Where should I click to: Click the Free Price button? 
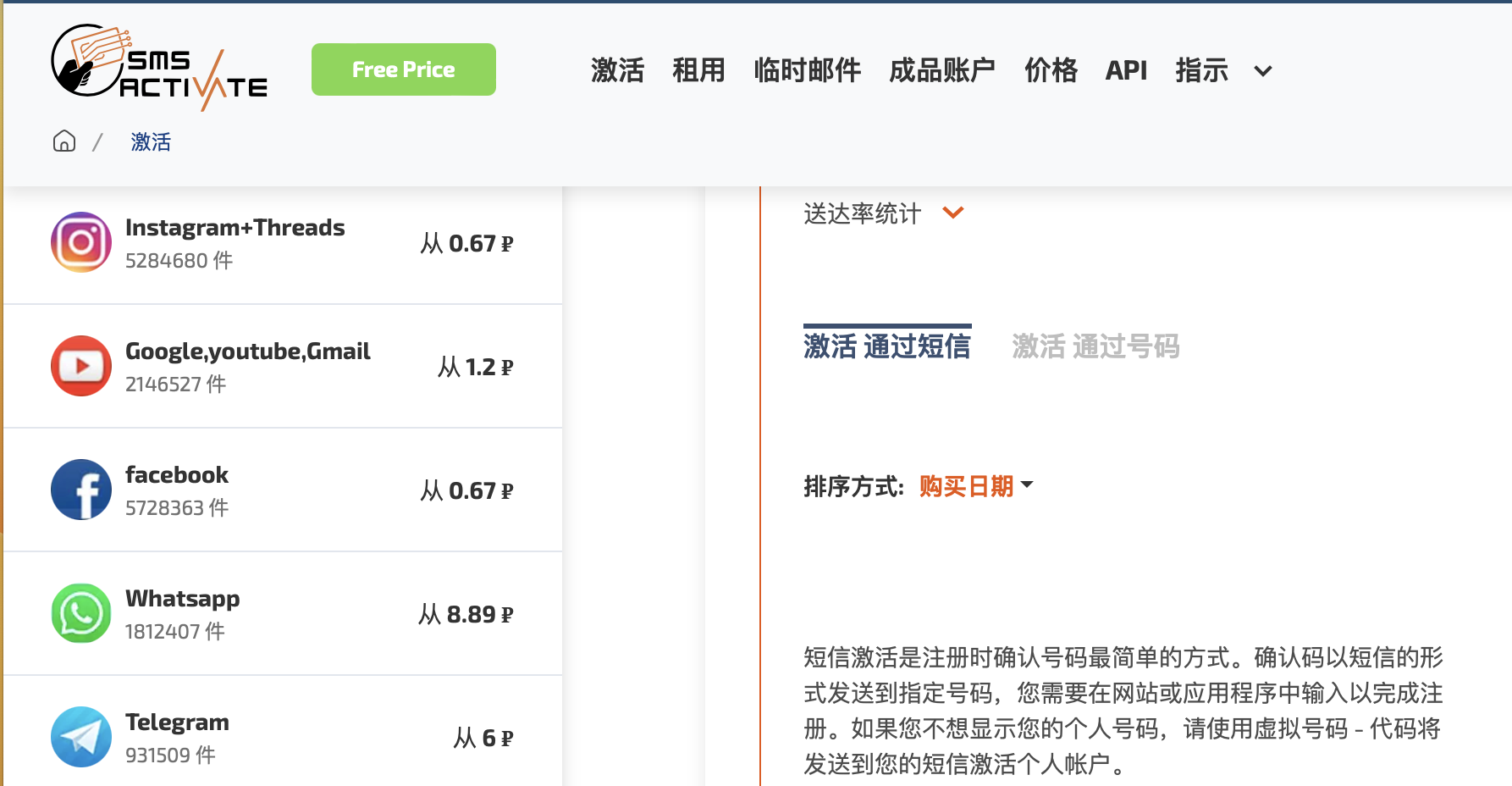[403, 69]
